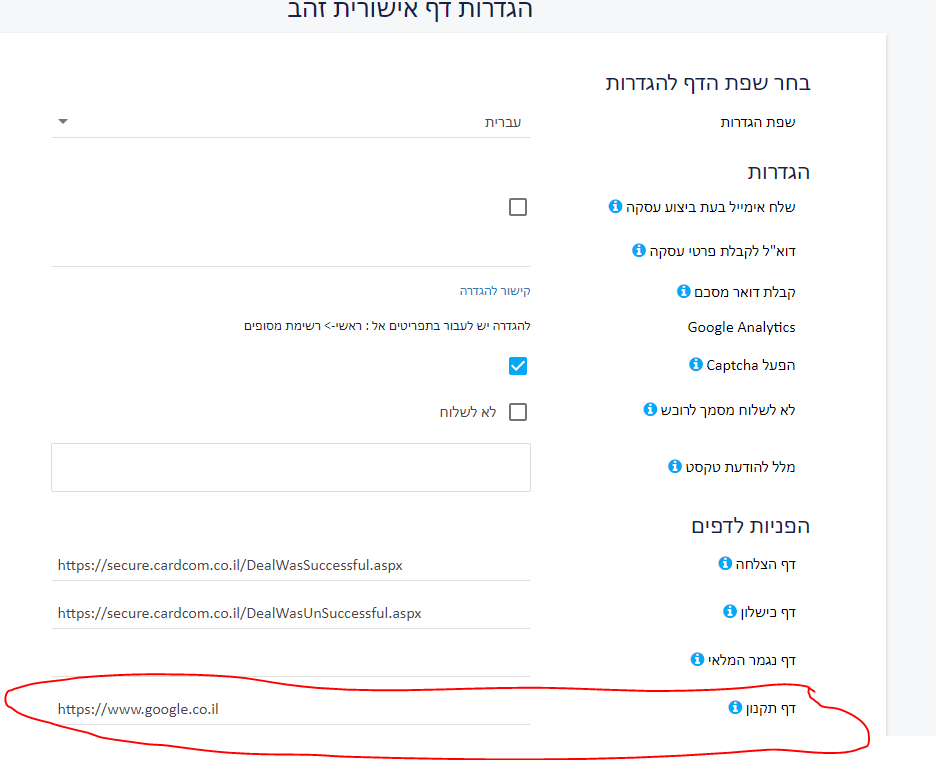The width and height of the screenshot is (936, 760).
Task: Click the דף הצלחה URL field
Action: (x=291, y=565)
